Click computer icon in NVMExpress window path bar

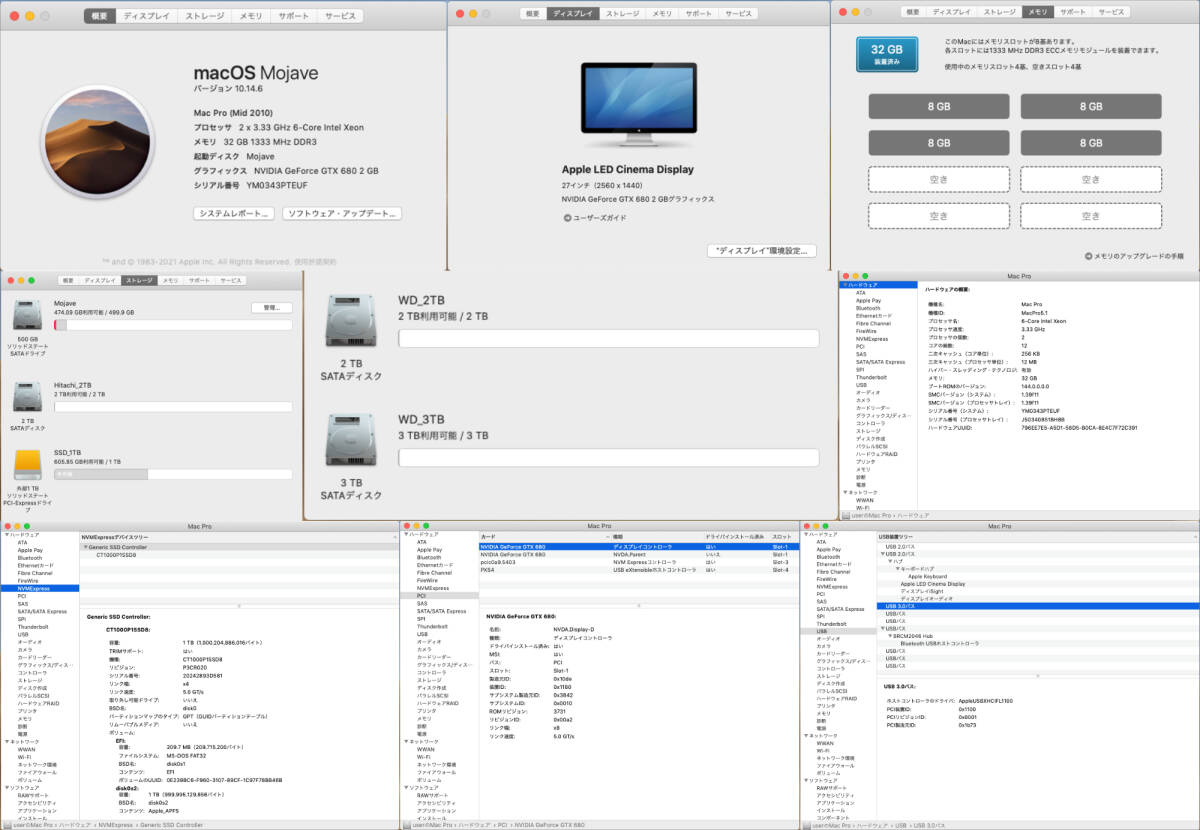coord(8,825)
